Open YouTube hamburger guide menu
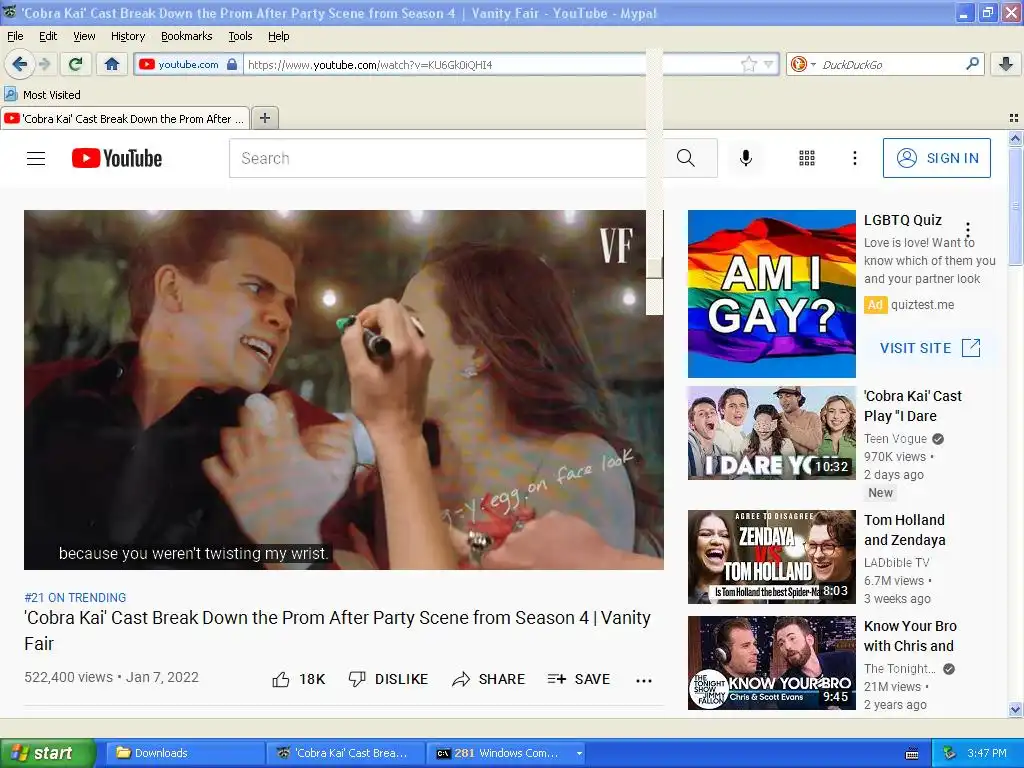 [x=36, y=158]
